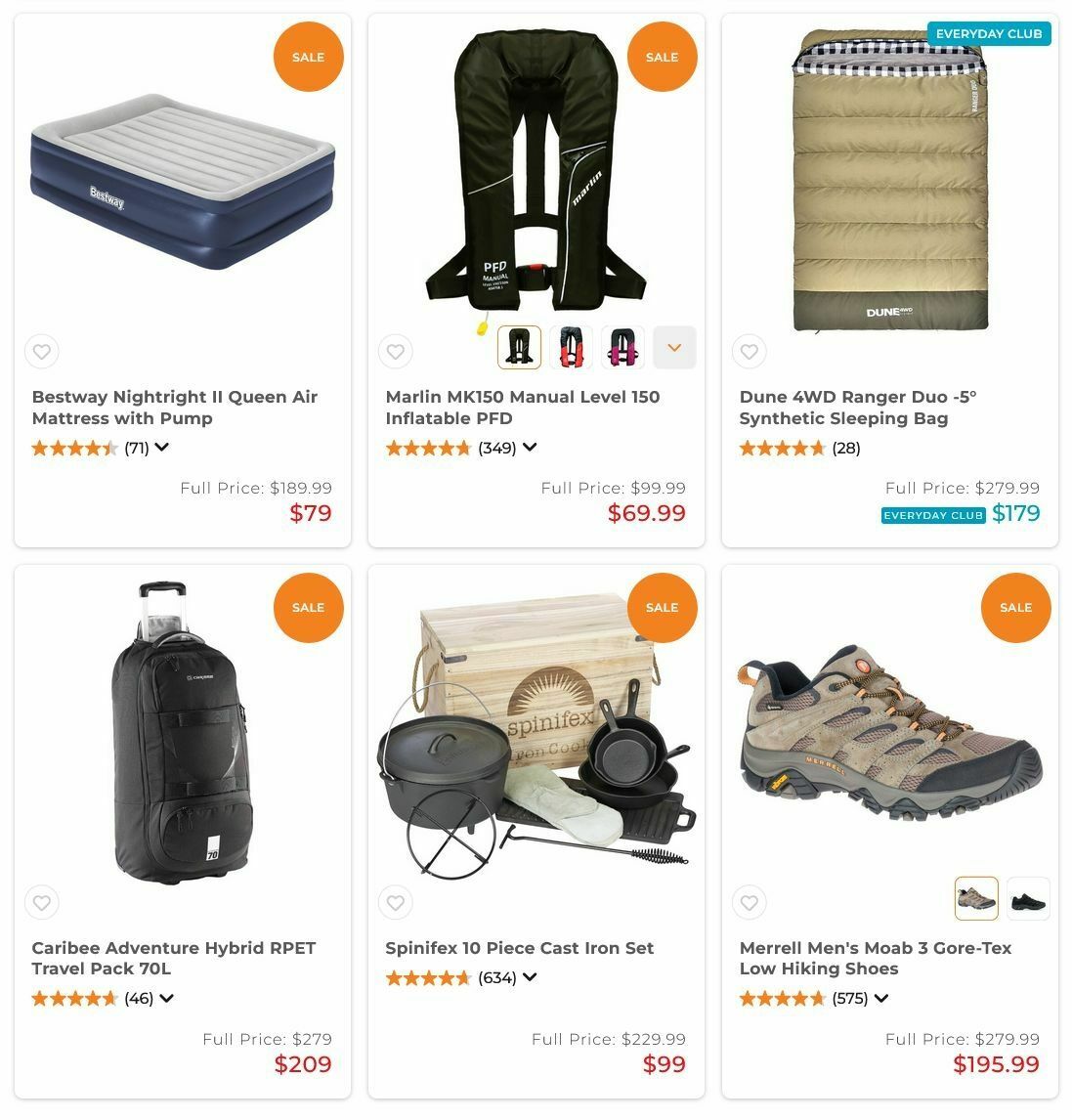This screenshot has height=1120, width=1072.
Task: Select the black Marlin PFD thumbnail
Action: (x=519, y=347)
